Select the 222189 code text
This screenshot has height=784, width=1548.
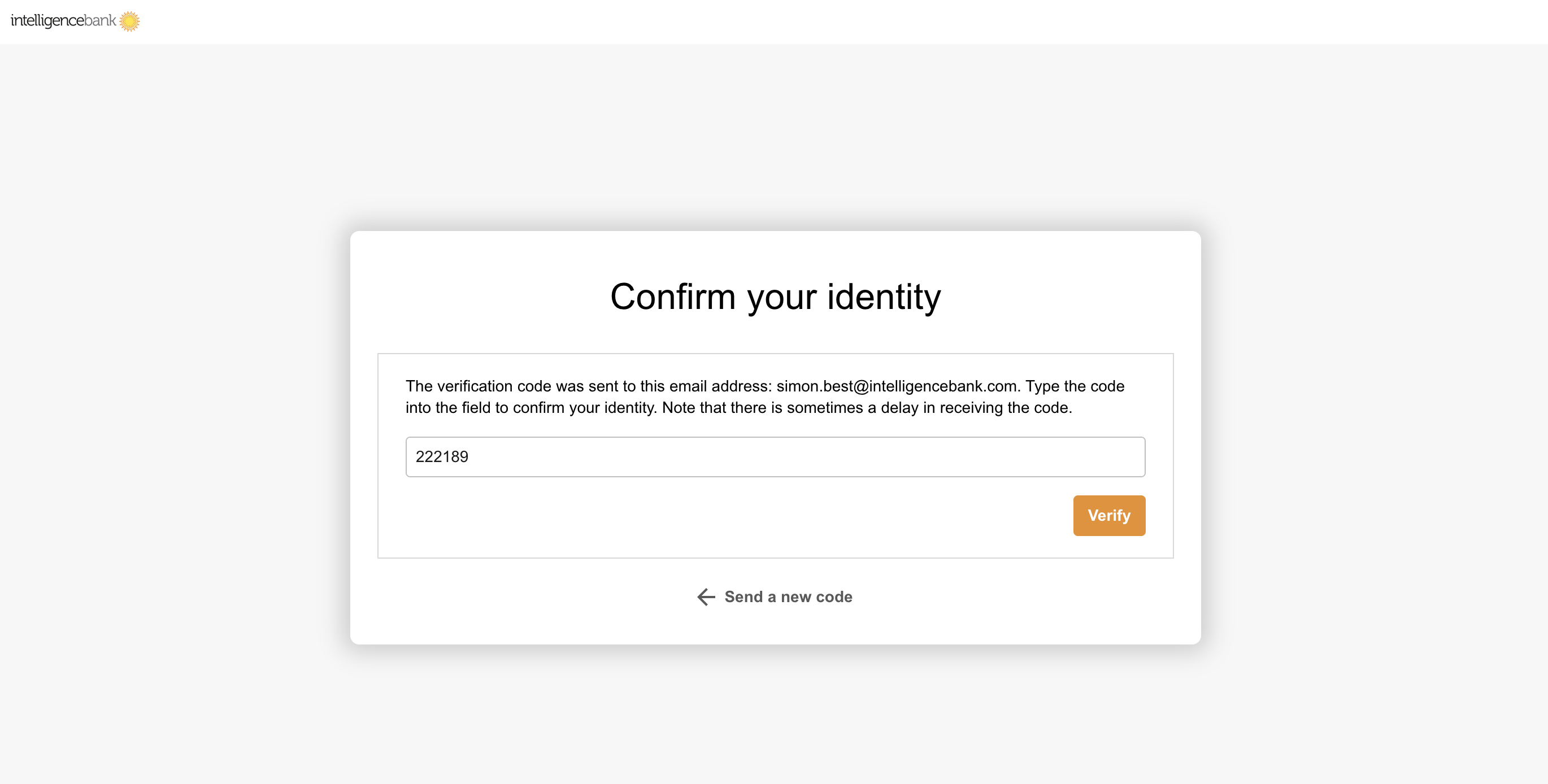point(443,456)
